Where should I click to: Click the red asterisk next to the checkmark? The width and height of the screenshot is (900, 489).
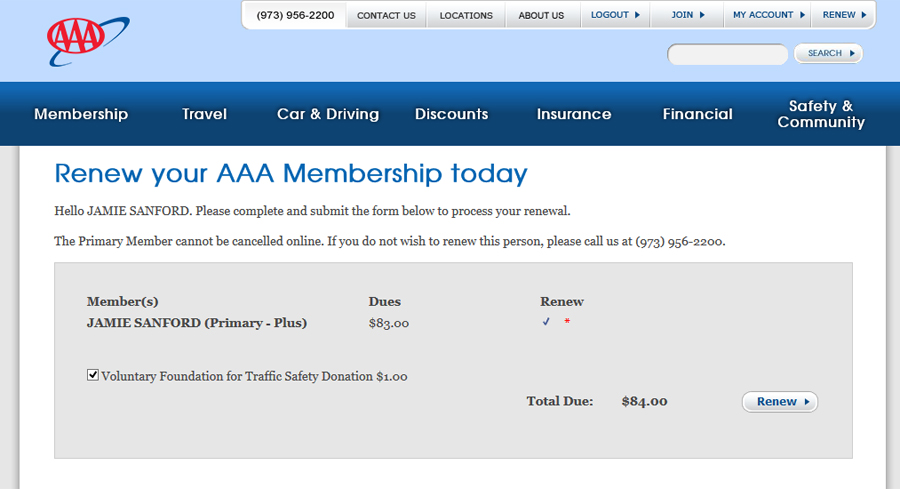pyautogui.click(x=567, y=321)
